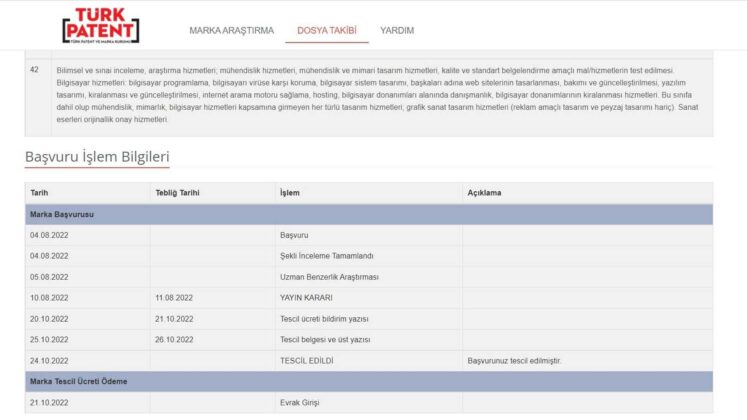Click the Açıklama column header

coord(484,193)
